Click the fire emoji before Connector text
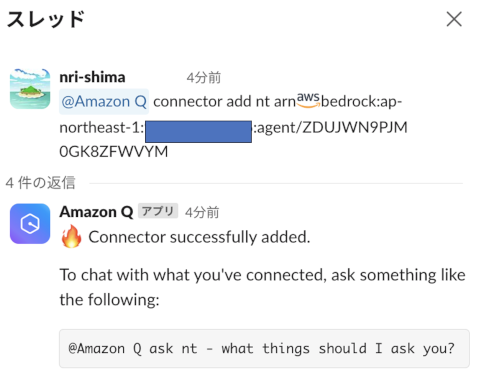480x376 pixels. pos(71,237)
